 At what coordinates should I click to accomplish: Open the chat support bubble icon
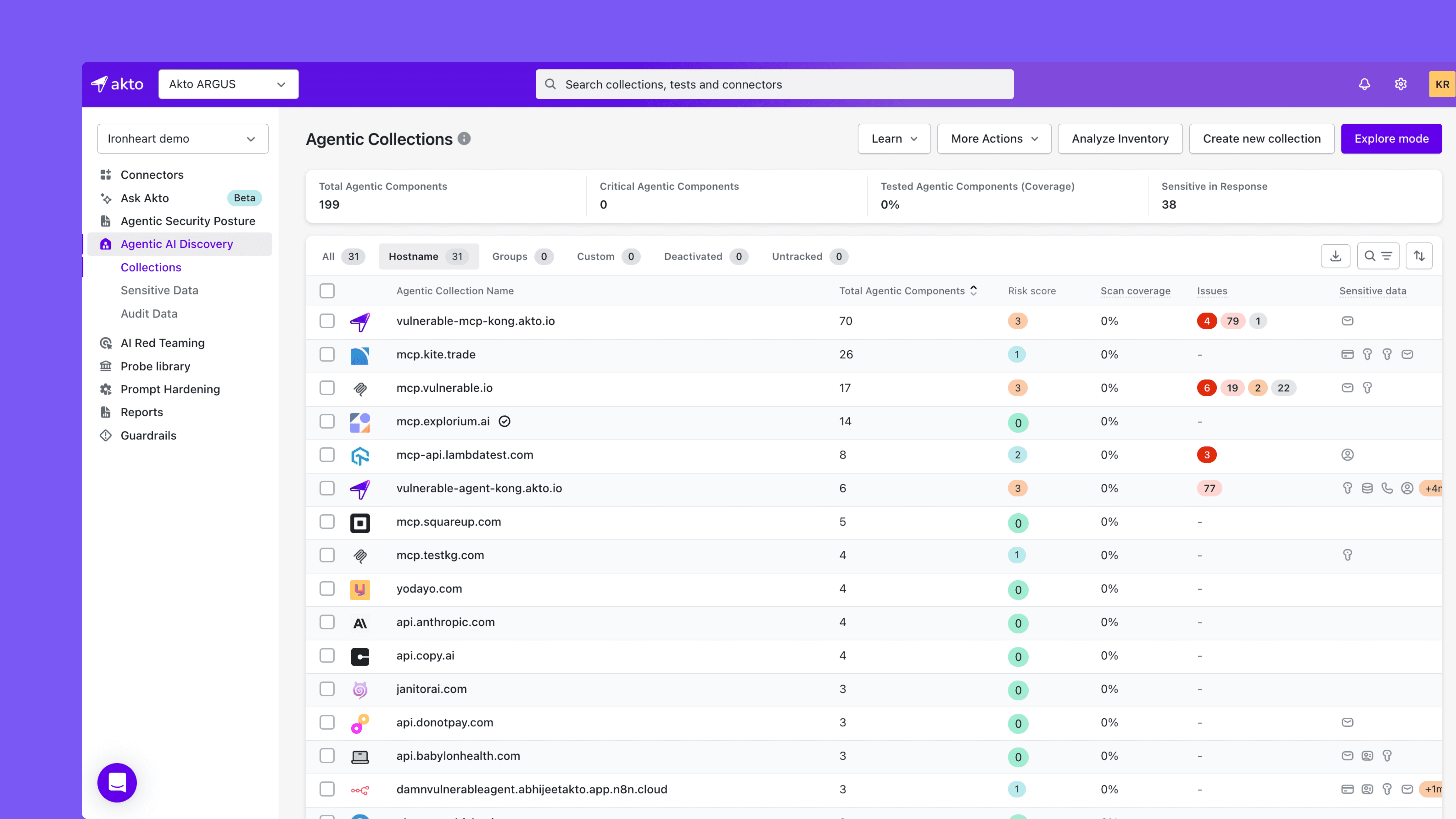(x=117, y=782)
